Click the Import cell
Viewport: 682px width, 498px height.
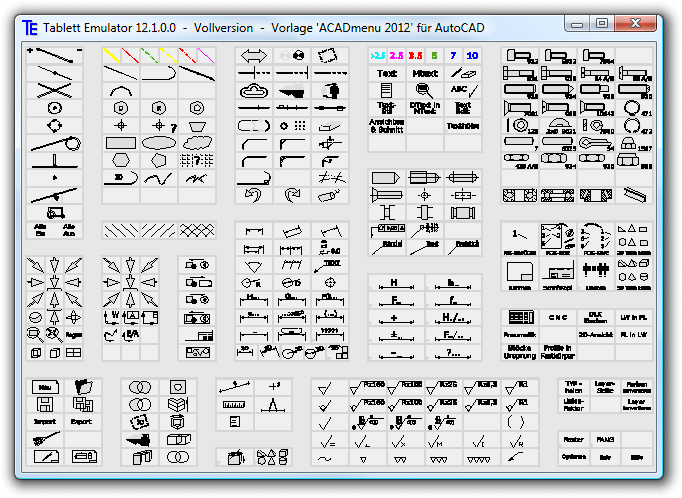(45, 421)
